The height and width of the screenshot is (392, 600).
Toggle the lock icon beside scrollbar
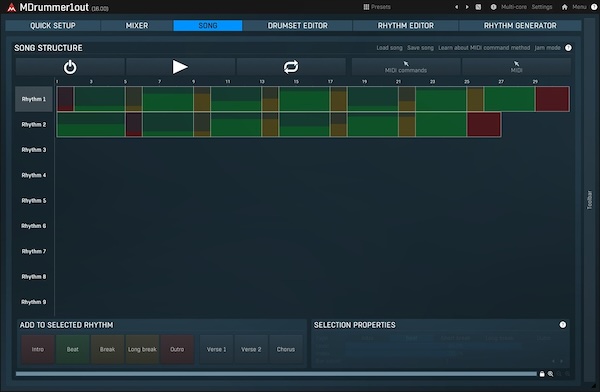click(x=542, y=374)
